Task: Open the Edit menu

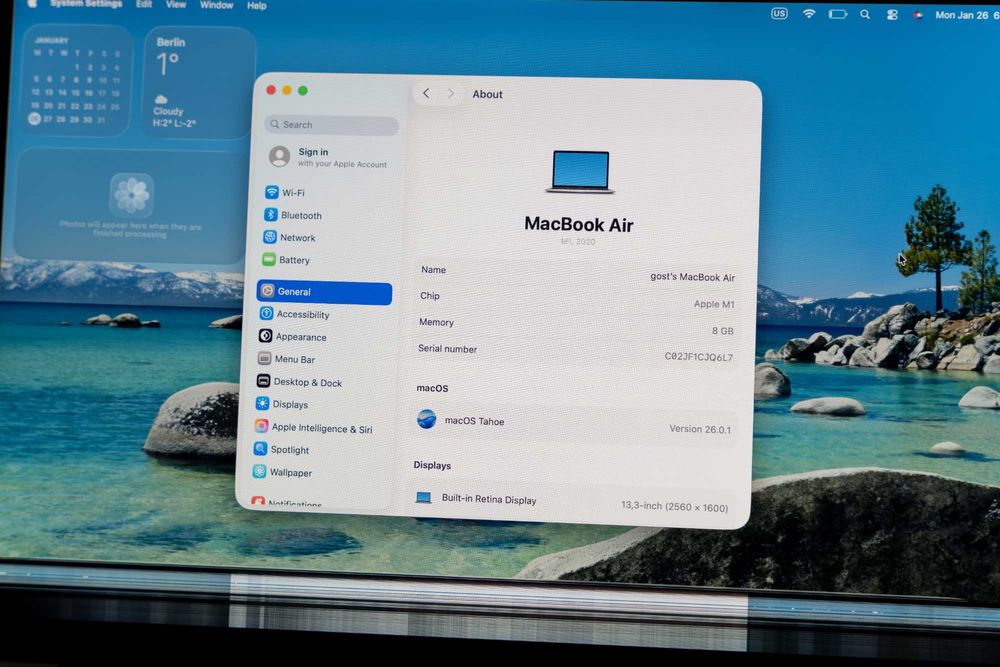Action: click(144, 4)
